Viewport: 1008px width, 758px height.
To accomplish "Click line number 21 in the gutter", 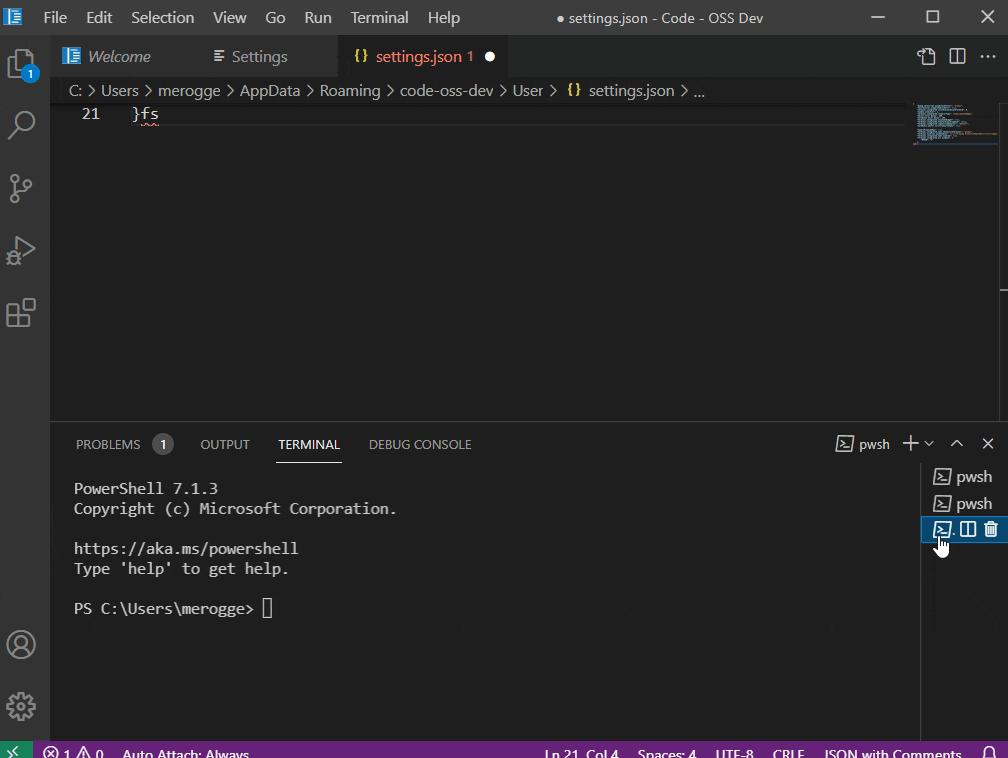I will point(91,114).
